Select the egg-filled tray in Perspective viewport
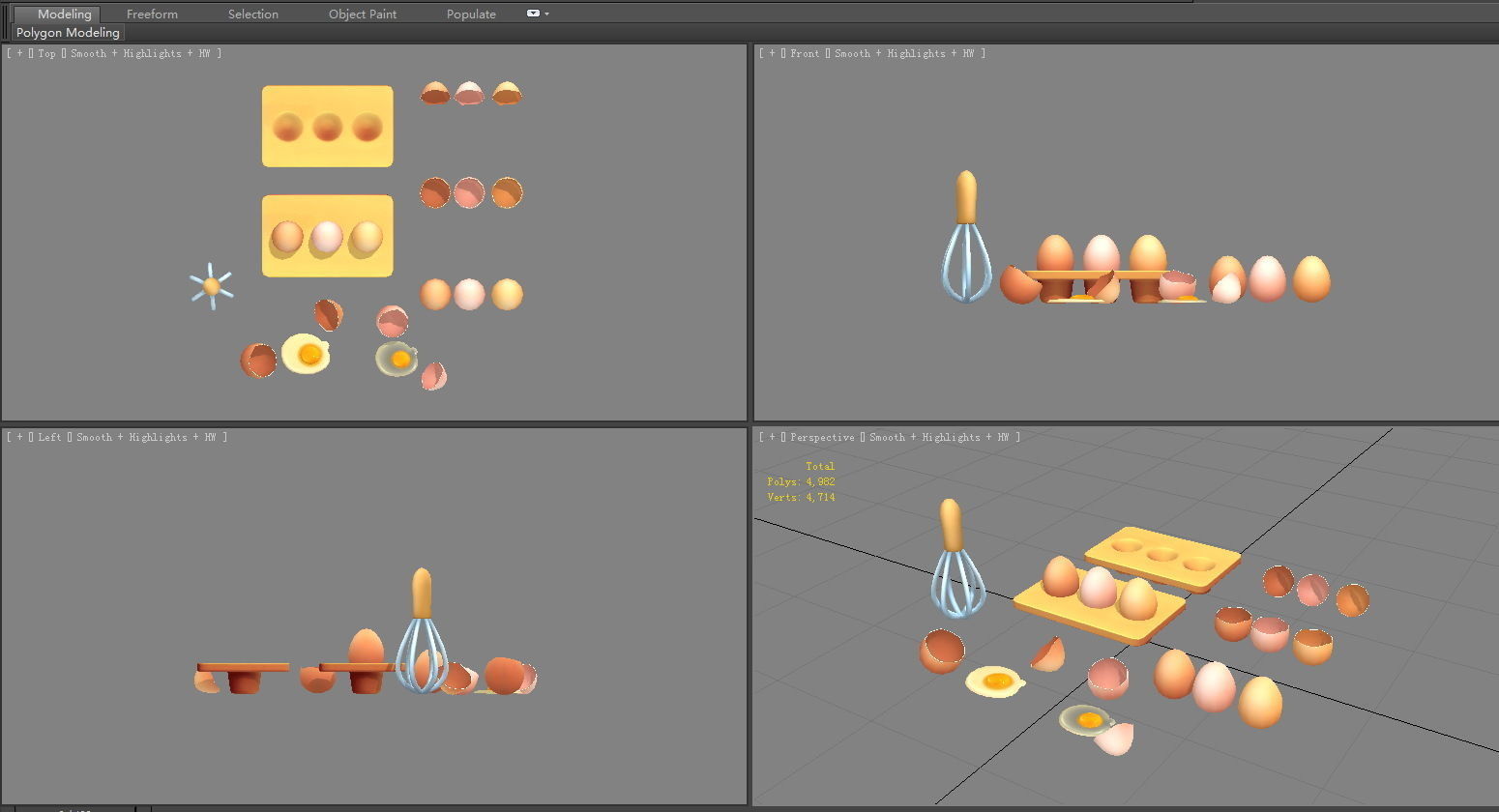1499x812 pixels. click(1100, 601)
